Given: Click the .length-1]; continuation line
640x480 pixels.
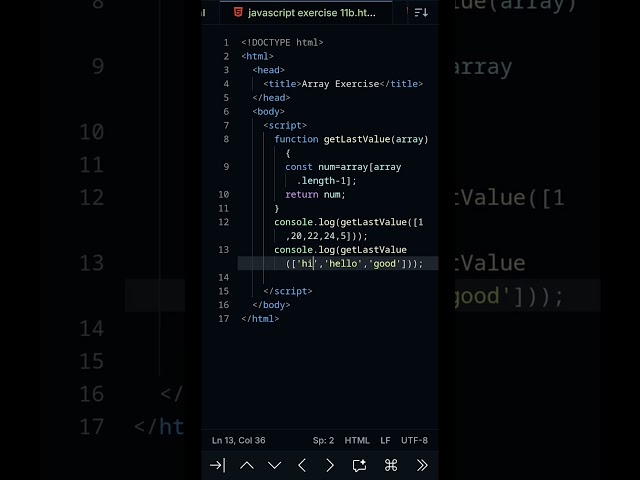Looking at the screenshot, I should click(327, 181).
